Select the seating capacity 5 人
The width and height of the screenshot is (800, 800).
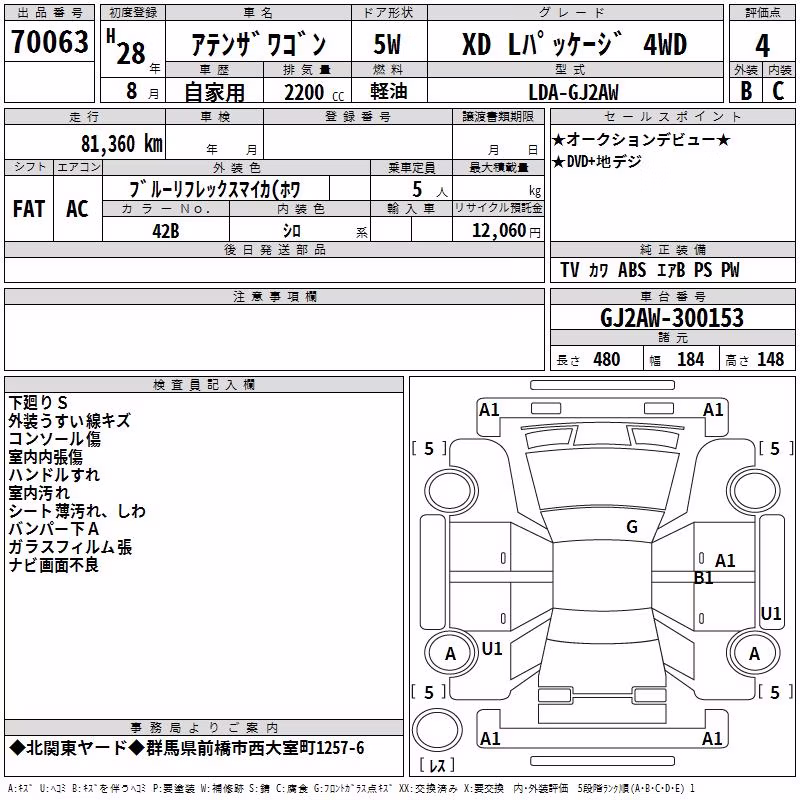coord(429,190)
